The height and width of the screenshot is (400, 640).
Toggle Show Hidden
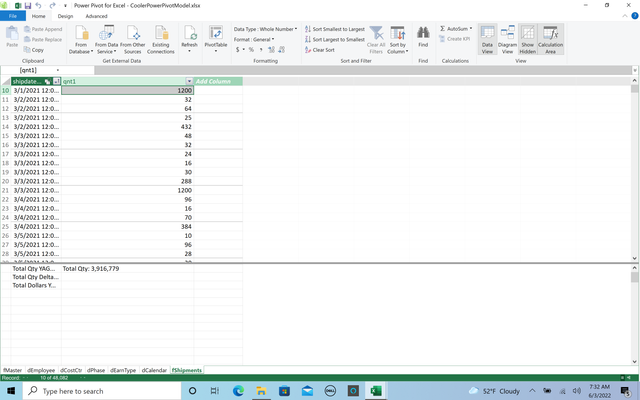(527, 39)
